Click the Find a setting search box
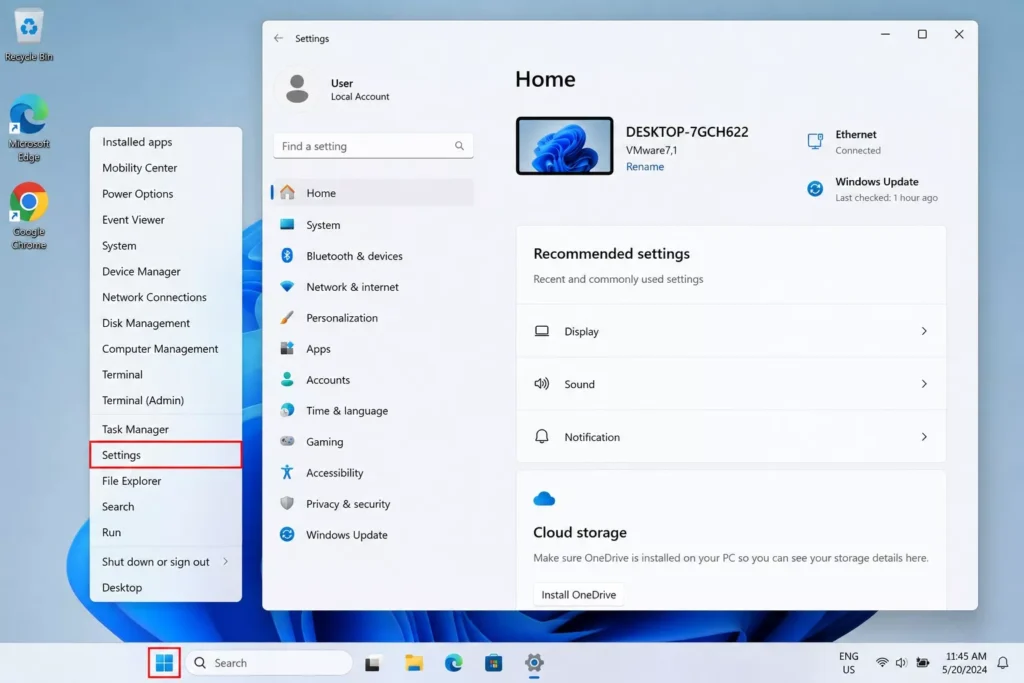The width and height of the screenshot is (1024, 683). [x=373, y=146]
